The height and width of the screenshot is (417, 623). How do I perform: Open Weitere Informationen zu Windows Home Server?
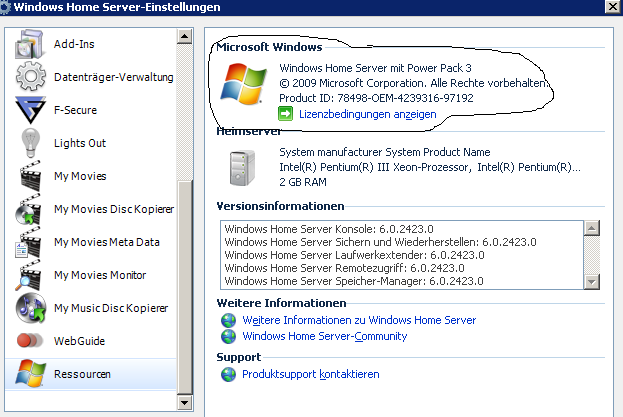click(359, 320)
